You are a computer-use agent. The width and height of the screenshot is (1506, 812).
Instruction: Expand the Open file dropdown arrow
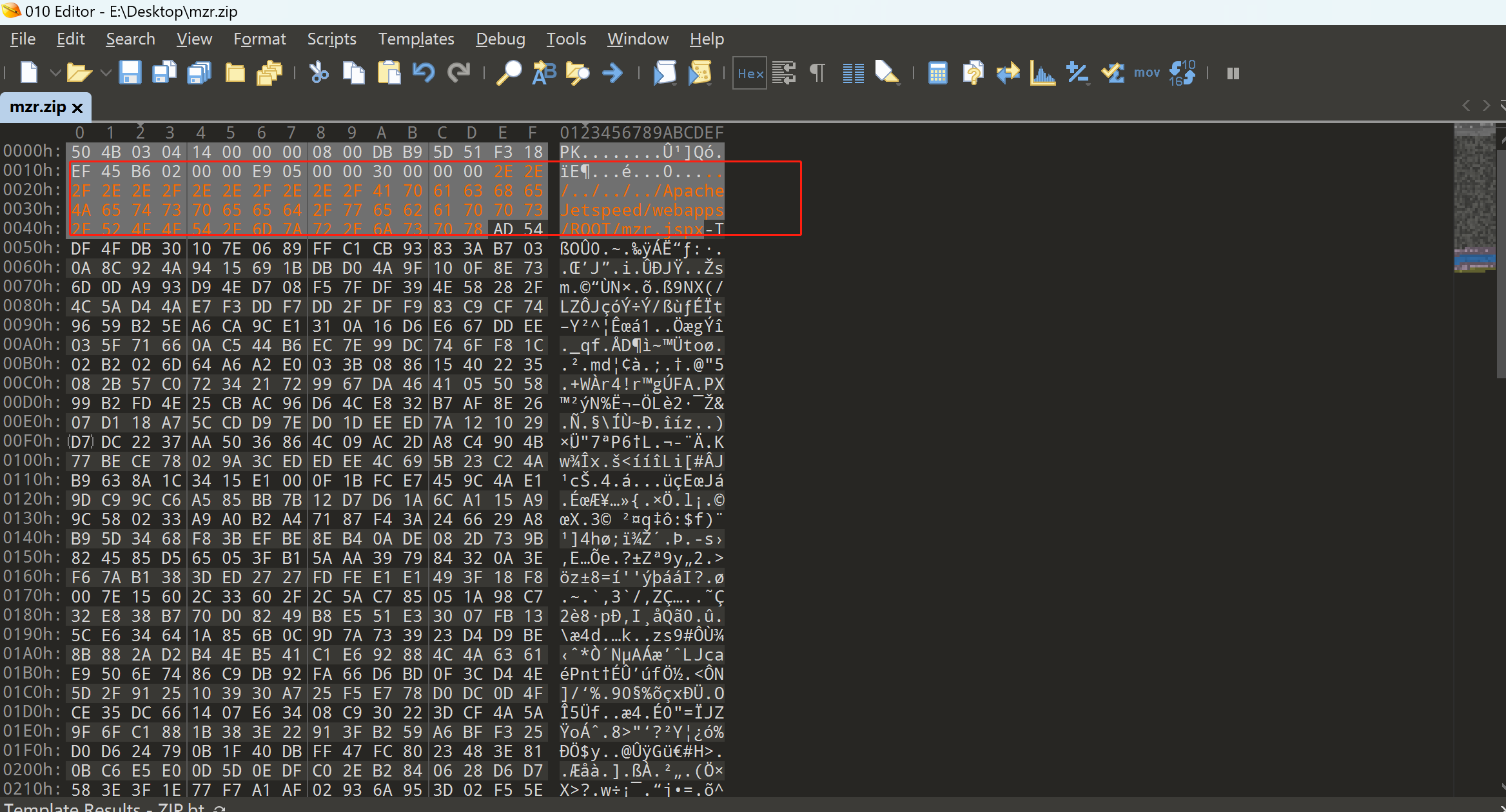click(x=106, y=73)
